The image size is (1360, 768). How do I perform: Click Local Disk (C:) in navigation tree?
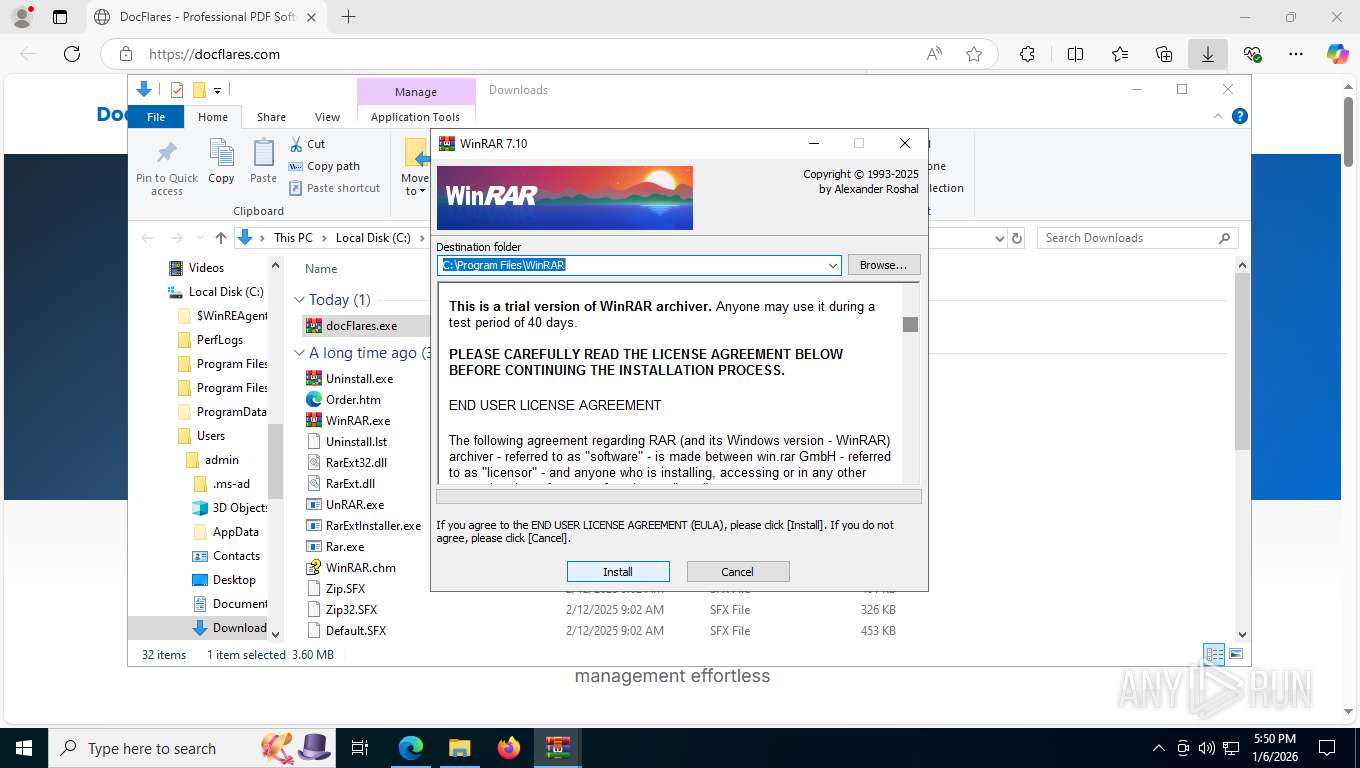click(x=226, y=292)
